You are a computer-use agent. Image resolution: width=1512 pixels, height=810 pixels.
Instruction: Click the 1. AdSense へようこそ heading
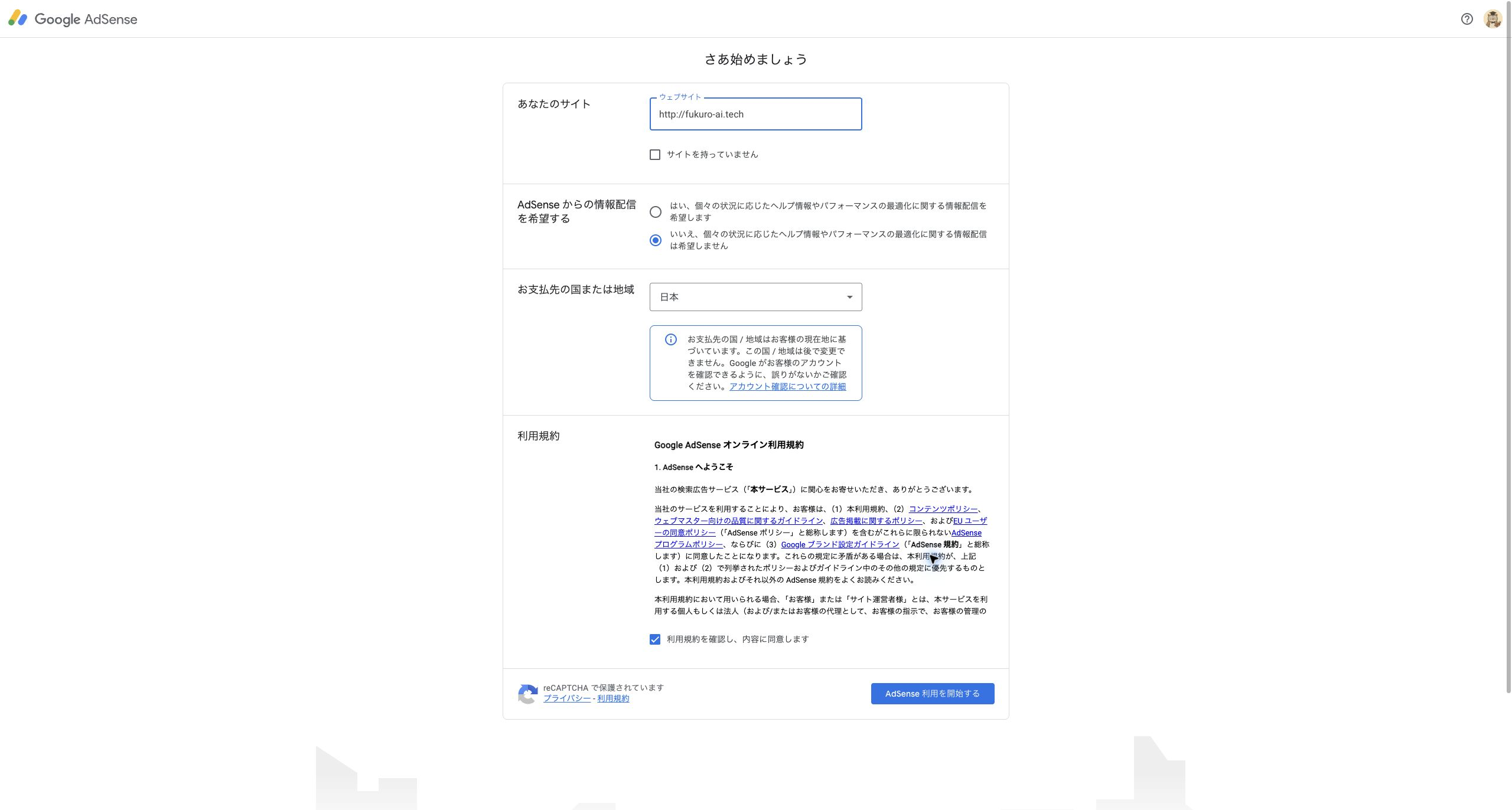click(693, 467)
